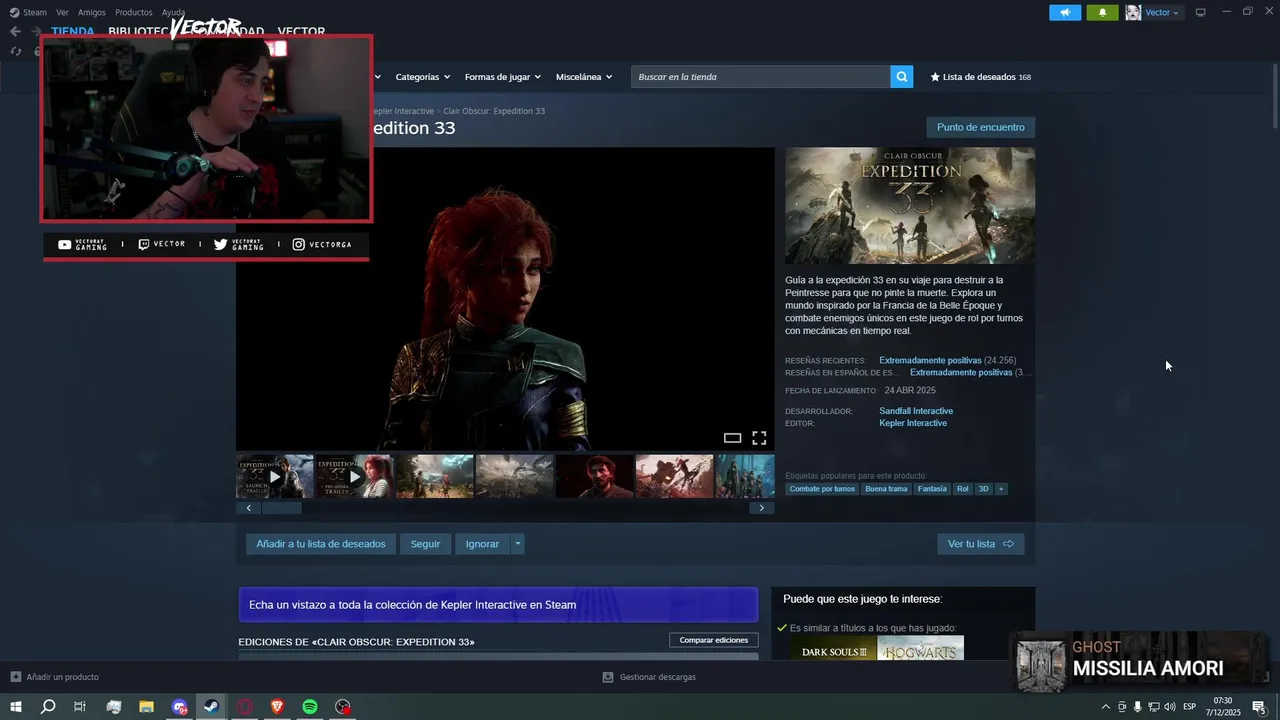Open Gestionar descargas at the bottom

(649, 677)
